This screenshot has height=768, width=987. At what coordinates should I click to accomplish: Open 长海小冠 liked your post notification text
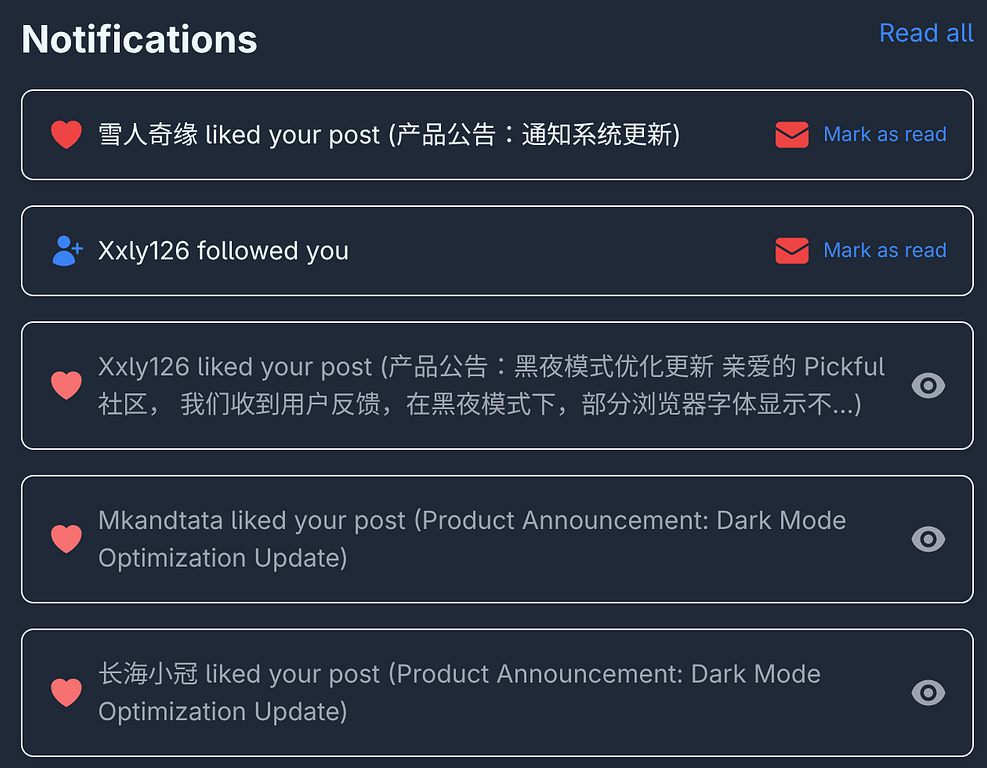pos(459,693)
